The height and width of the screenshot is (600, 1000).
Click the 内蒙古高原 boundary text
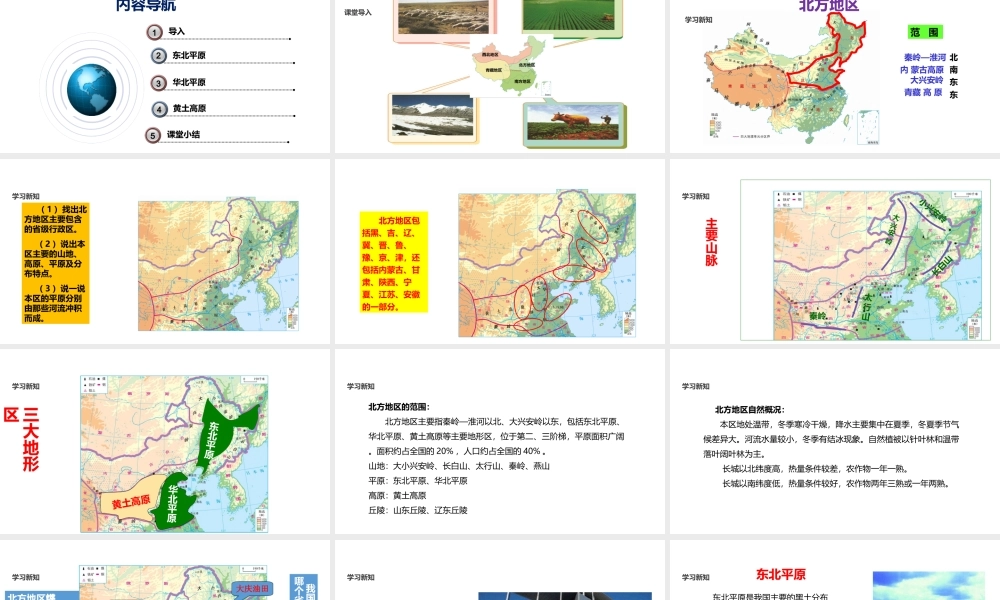[922, 70]
